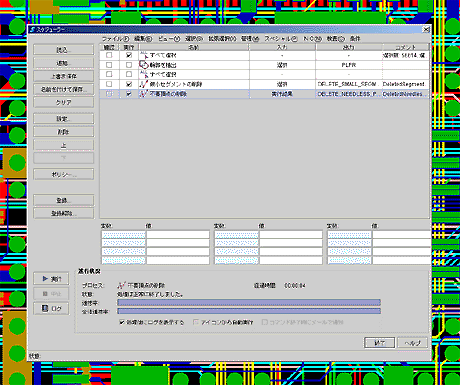Click the ポリシー... button

point(63,174)
